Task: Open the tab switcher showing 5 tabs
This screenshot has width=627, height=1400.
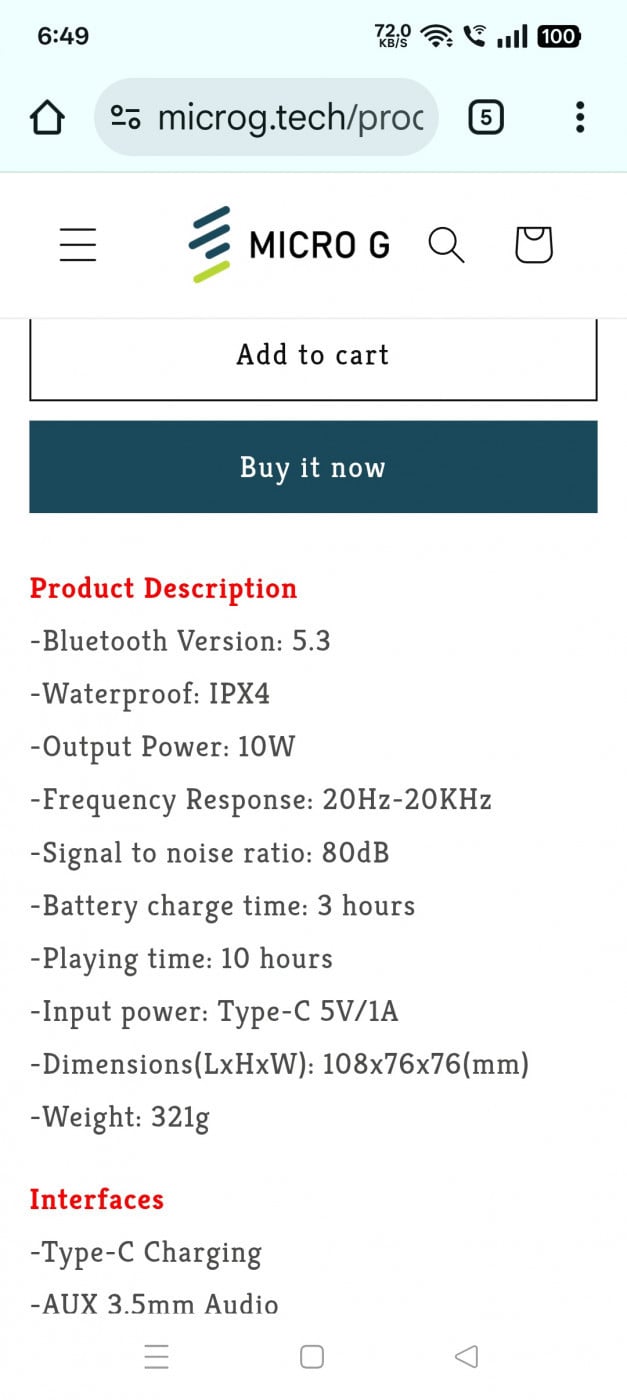Action: [x=485, y=118]
